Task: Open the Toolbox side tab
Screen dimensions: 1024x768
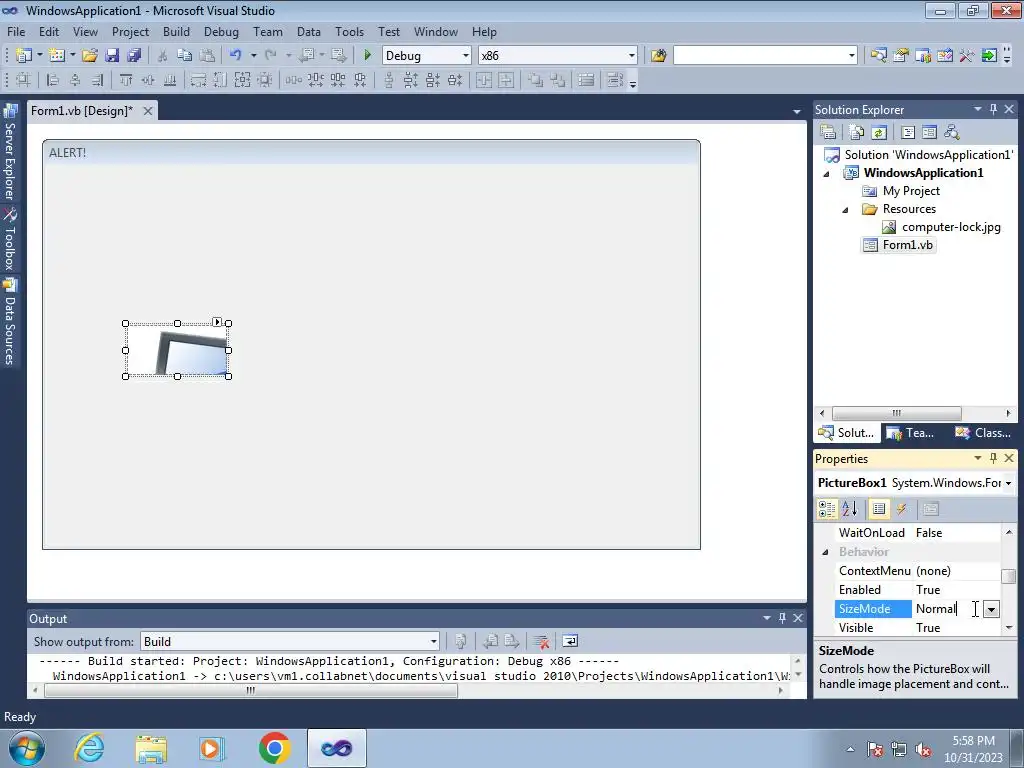Action: point(10,240)
